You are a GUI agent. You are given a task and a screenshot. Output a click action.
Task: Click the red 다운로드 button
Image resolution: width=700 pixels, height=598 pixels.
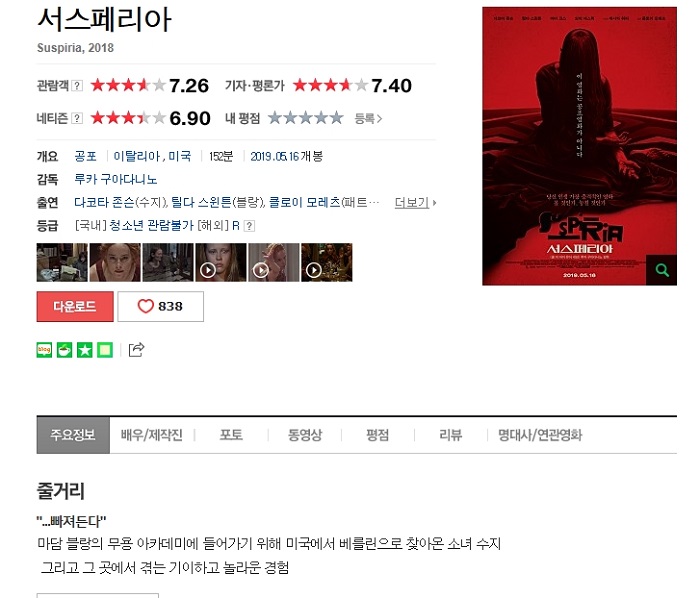click(x=75, y=306)
